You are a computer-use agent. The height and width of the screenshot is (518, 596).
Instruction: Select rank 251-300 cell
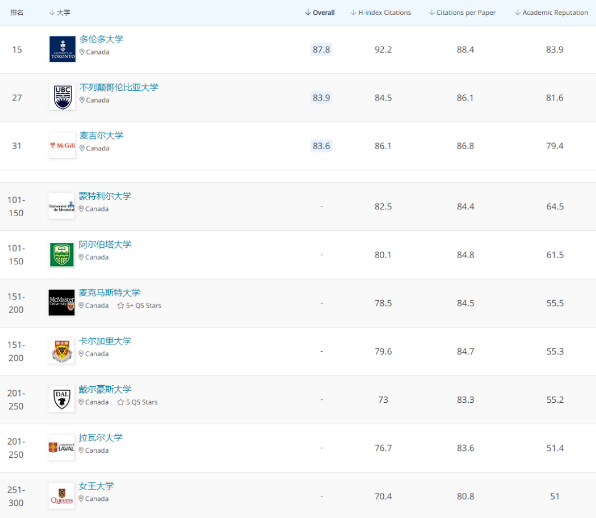[x=16, y=496]
